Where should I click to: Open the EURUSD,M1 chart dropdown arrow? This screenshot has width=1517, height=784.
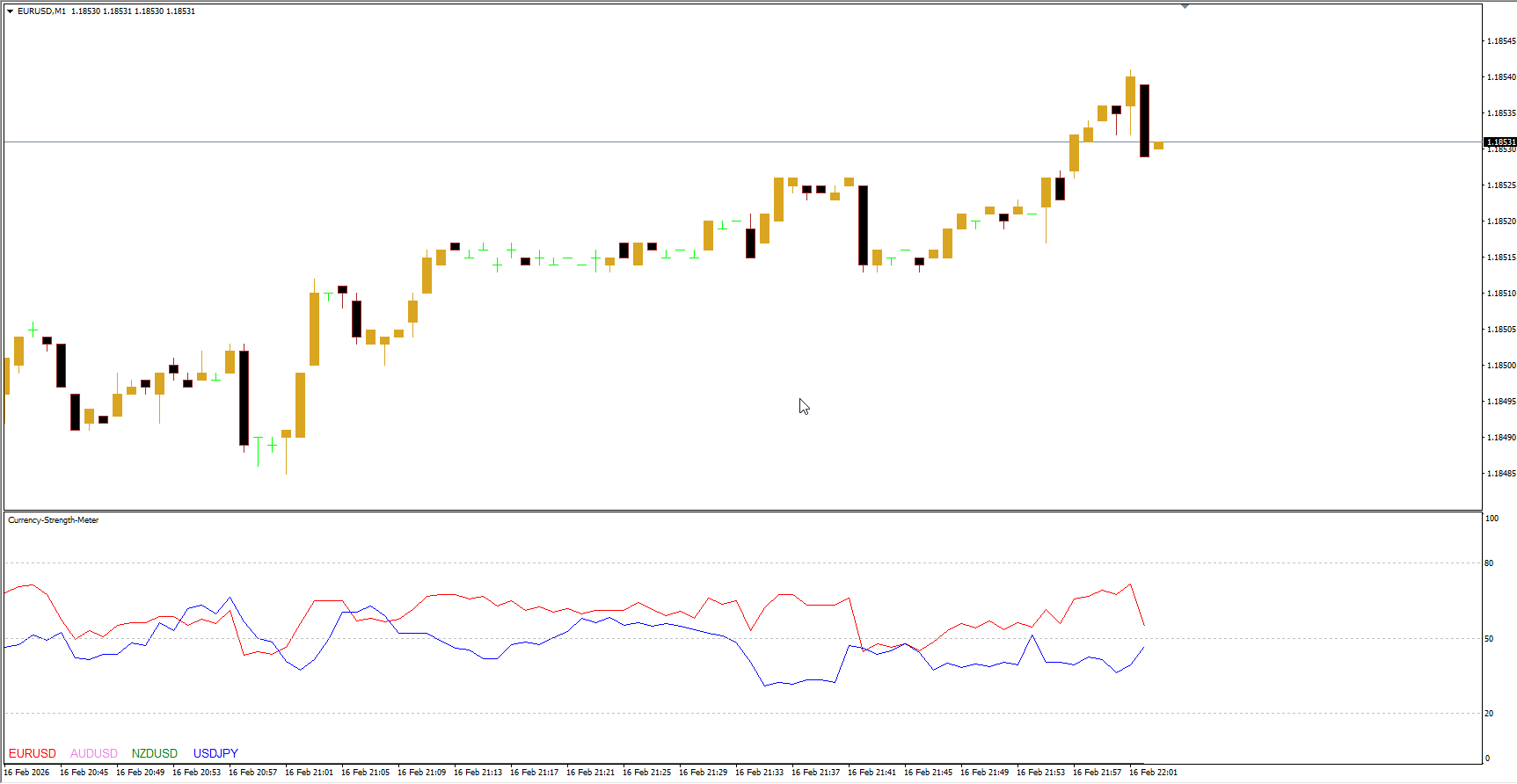coord(11,11)
